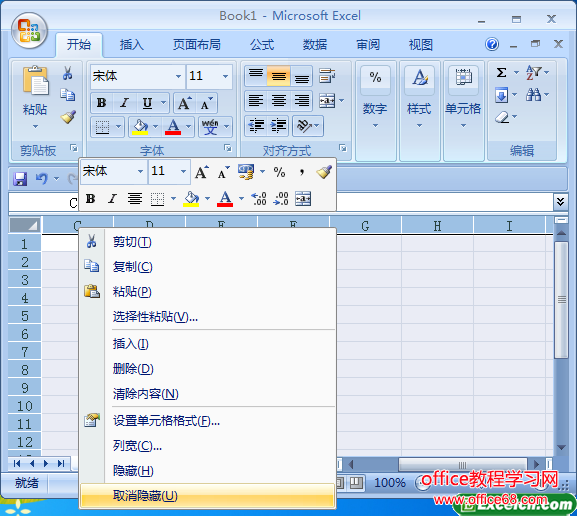
Task: Switch to the 公式 ribbon tab
Action: tap(262, 45)
